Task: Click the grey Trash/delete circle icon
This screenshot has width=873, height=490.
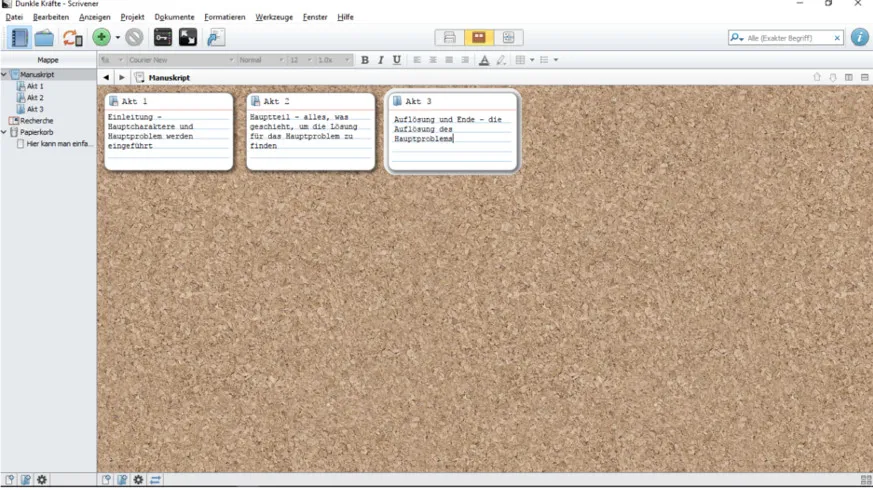Action: point(134,37)
